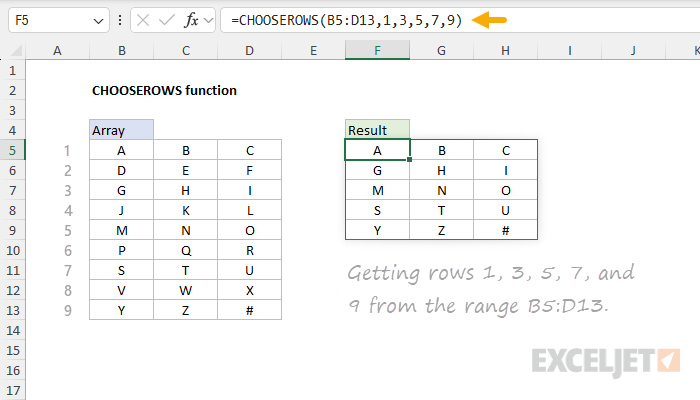Select column I header
The height and width of the screenshot is (400, 700).
coord(570,50)
